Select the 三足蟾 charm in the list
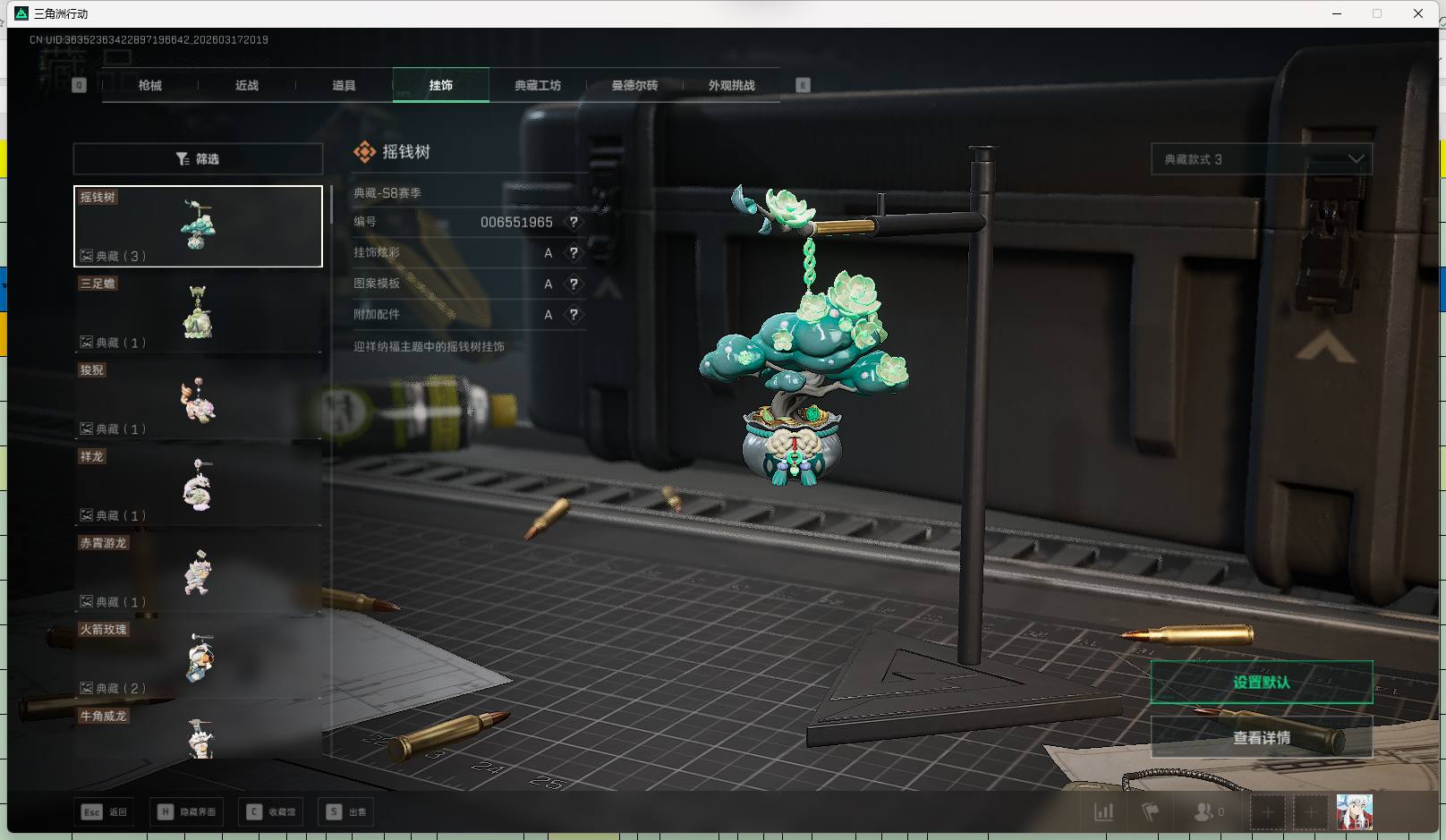1446x840 pixels. coord(198,313)
